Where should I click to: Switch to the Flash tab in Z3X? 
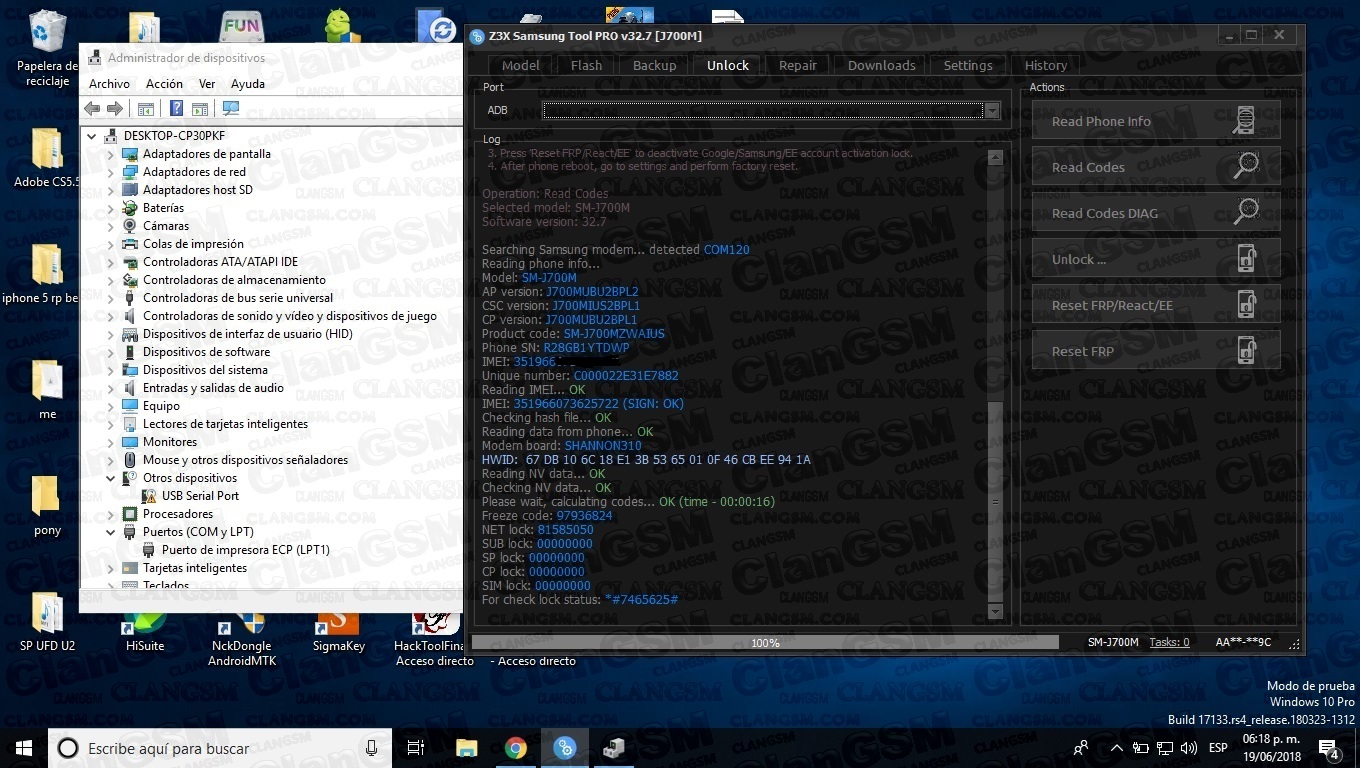586,65
